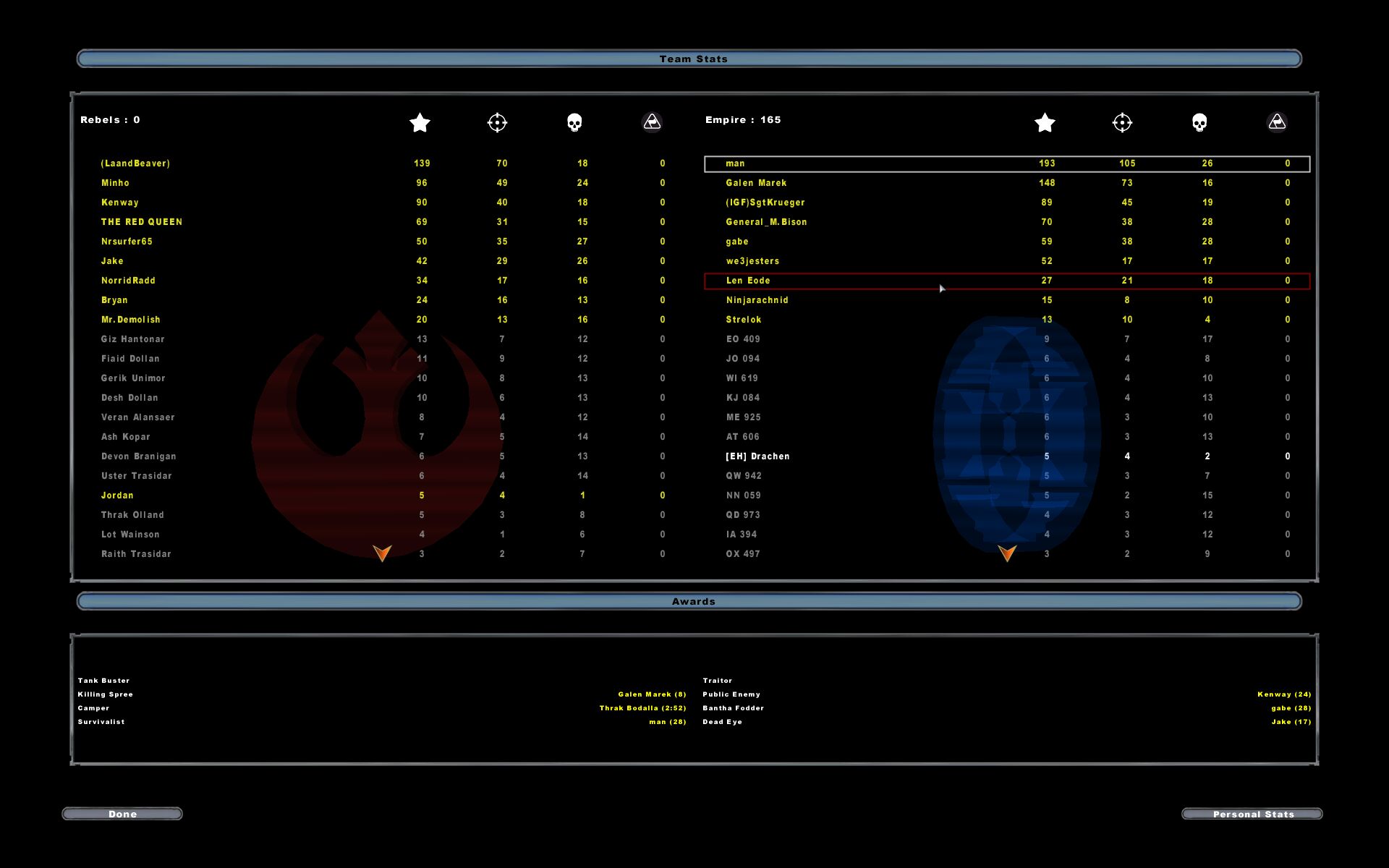Click the Tank Buster award label
The image size is (1389, 868).
pos(103,681)
